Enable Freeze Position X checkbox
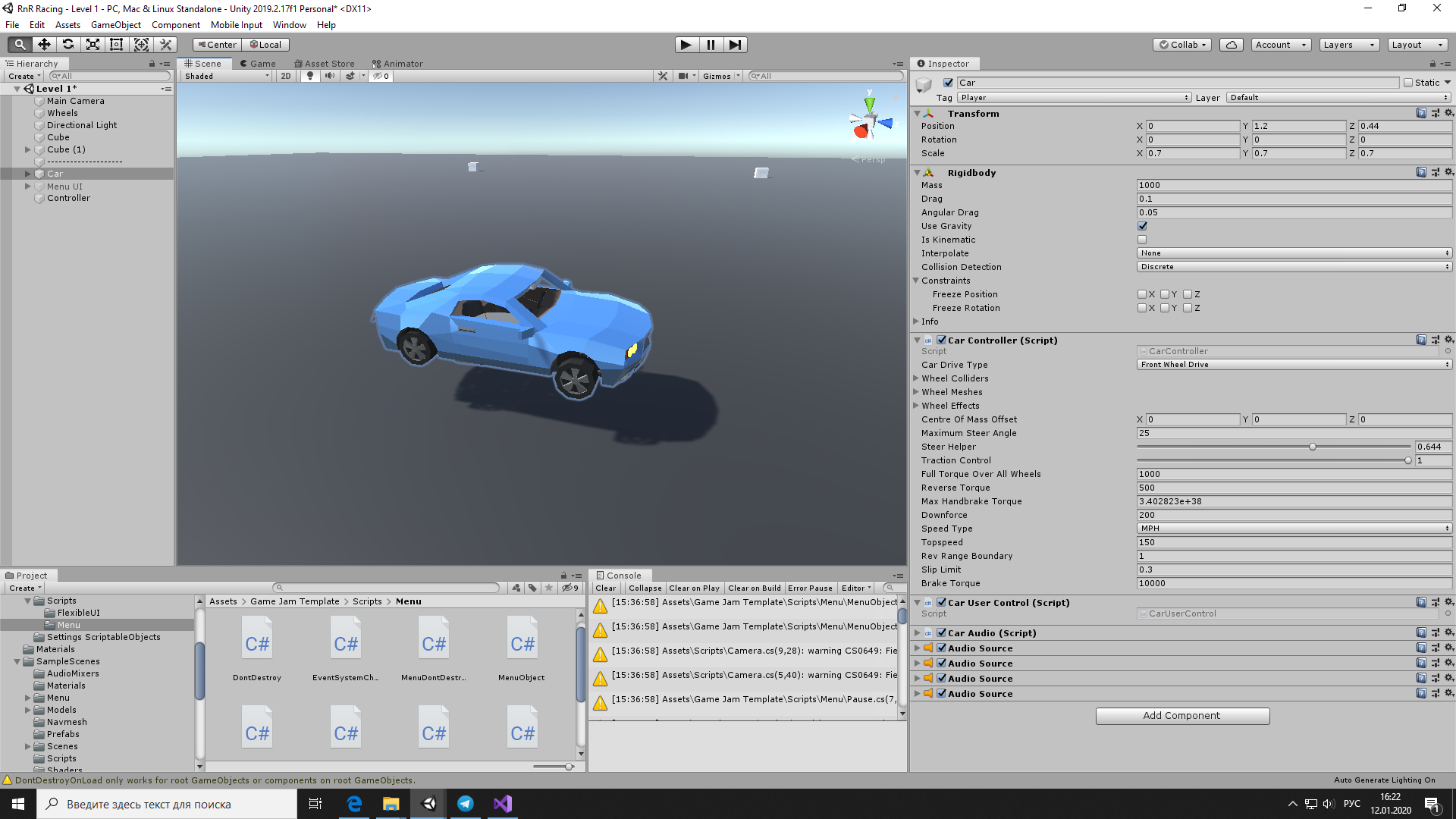 click(1142, 294)
